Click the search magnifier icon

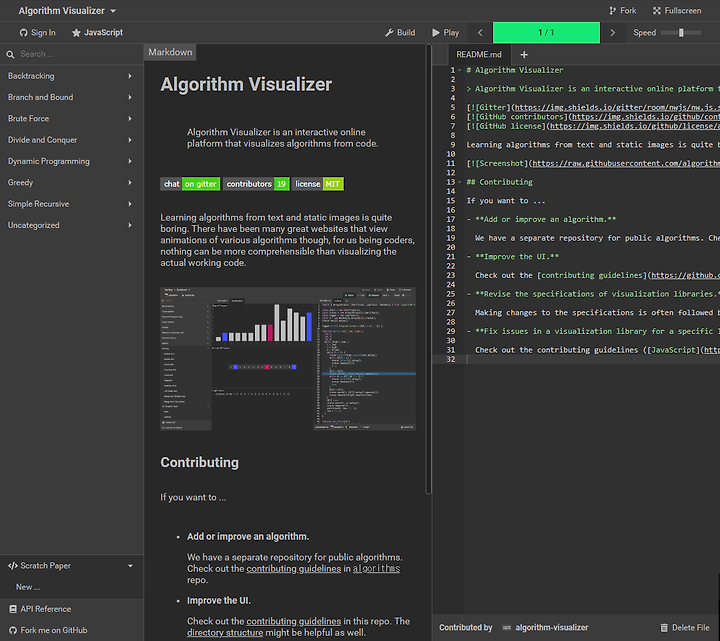[x=10, y=55]
